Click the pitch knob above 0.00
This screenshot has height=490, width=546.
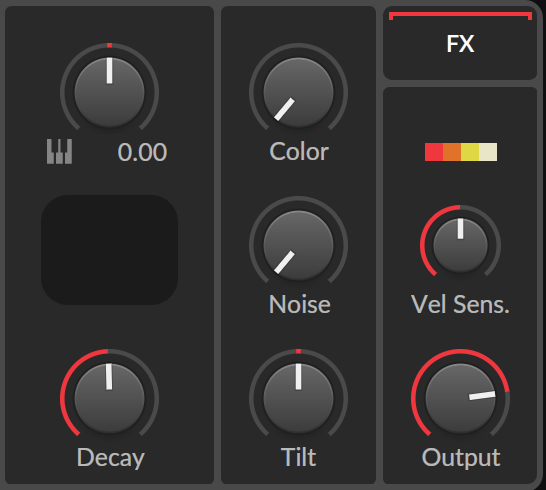(x=109, y=93)
